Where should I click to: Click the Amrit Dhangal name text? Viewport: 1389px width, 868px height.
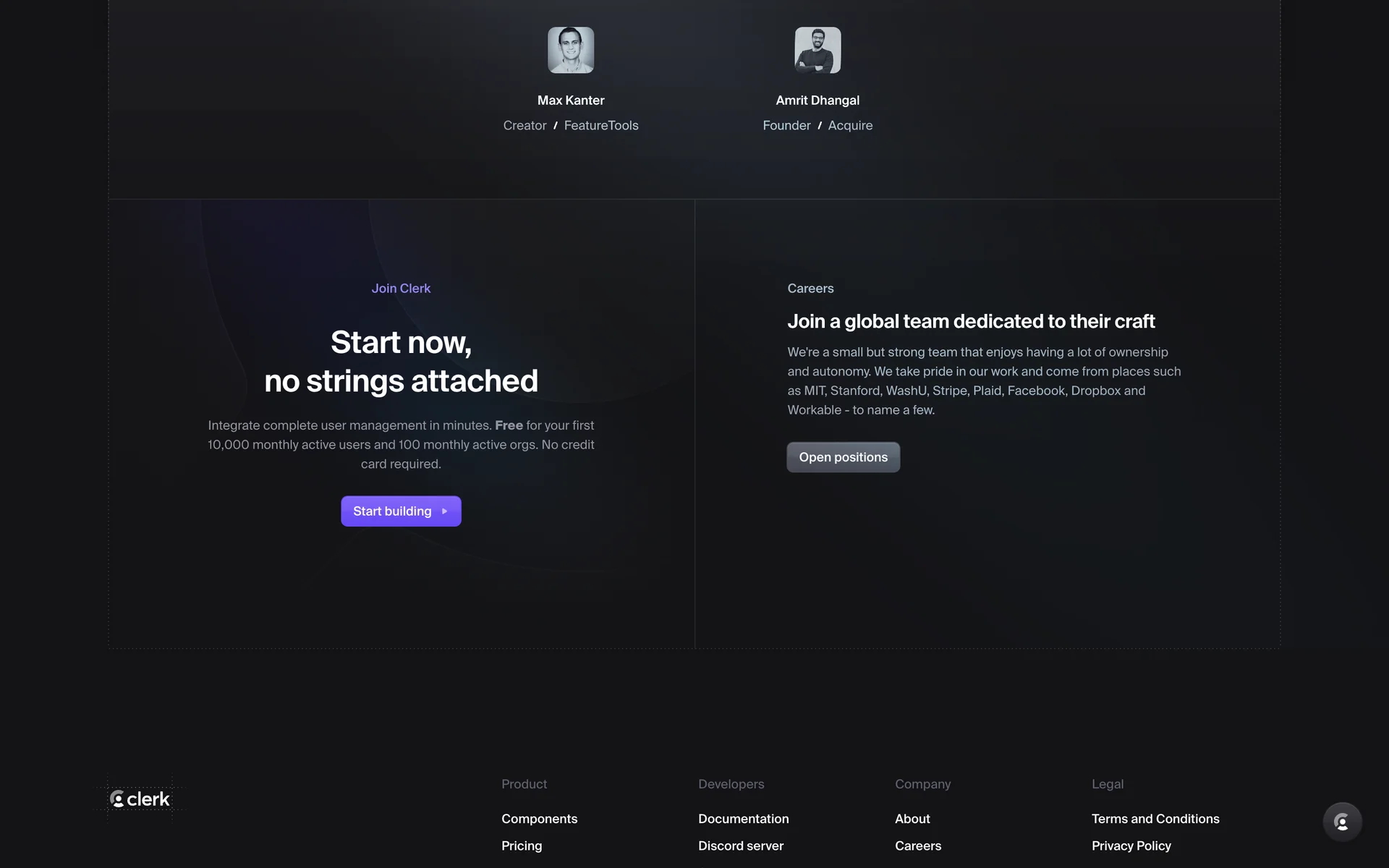pyautogui.click(x=817, y=101)
